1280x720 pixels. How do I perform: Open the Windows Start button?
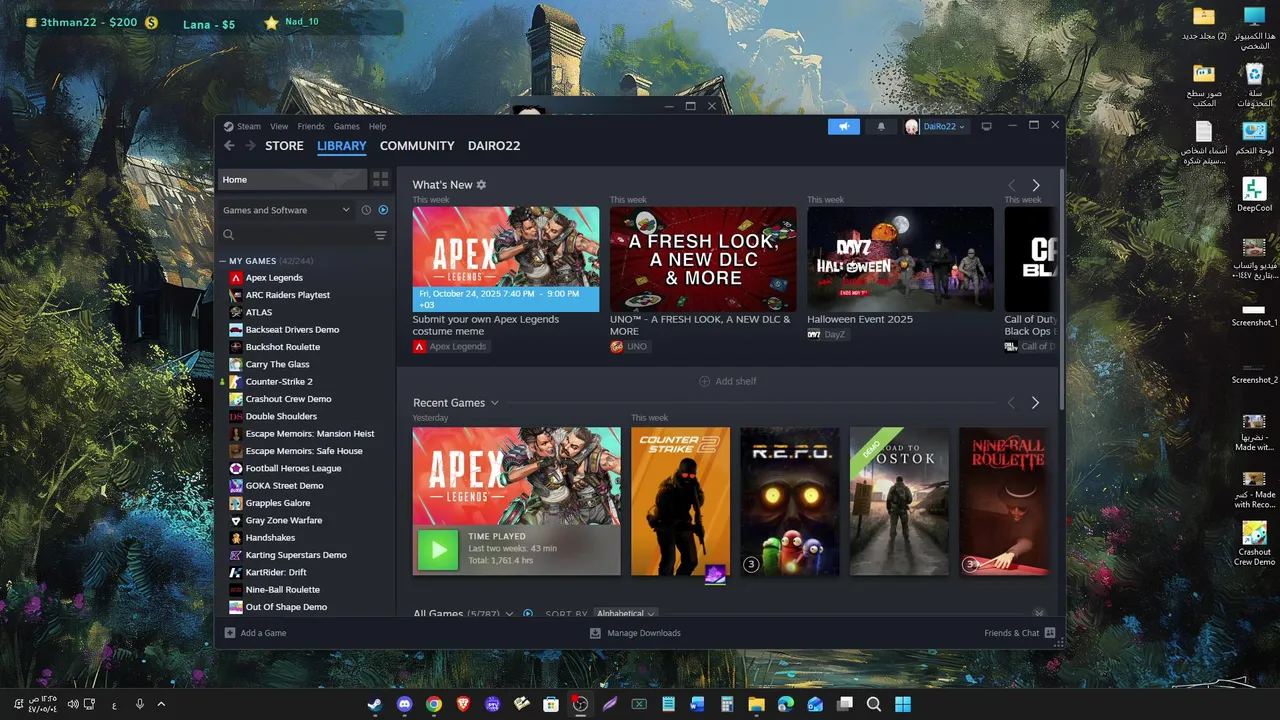tap(903, 704)
